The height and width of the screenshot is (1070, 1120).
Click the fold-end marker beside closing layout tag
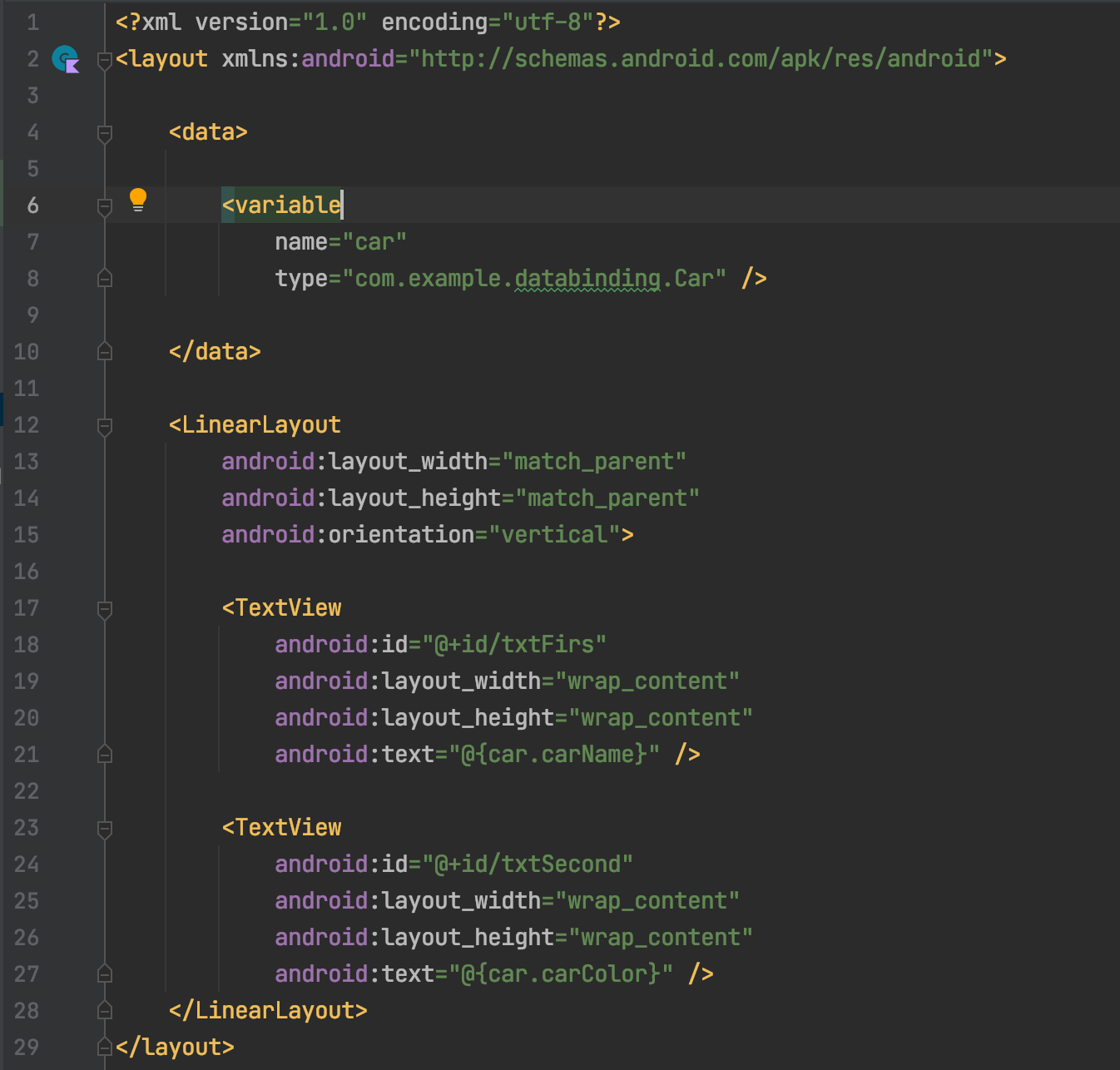(x=103, y=1047)
